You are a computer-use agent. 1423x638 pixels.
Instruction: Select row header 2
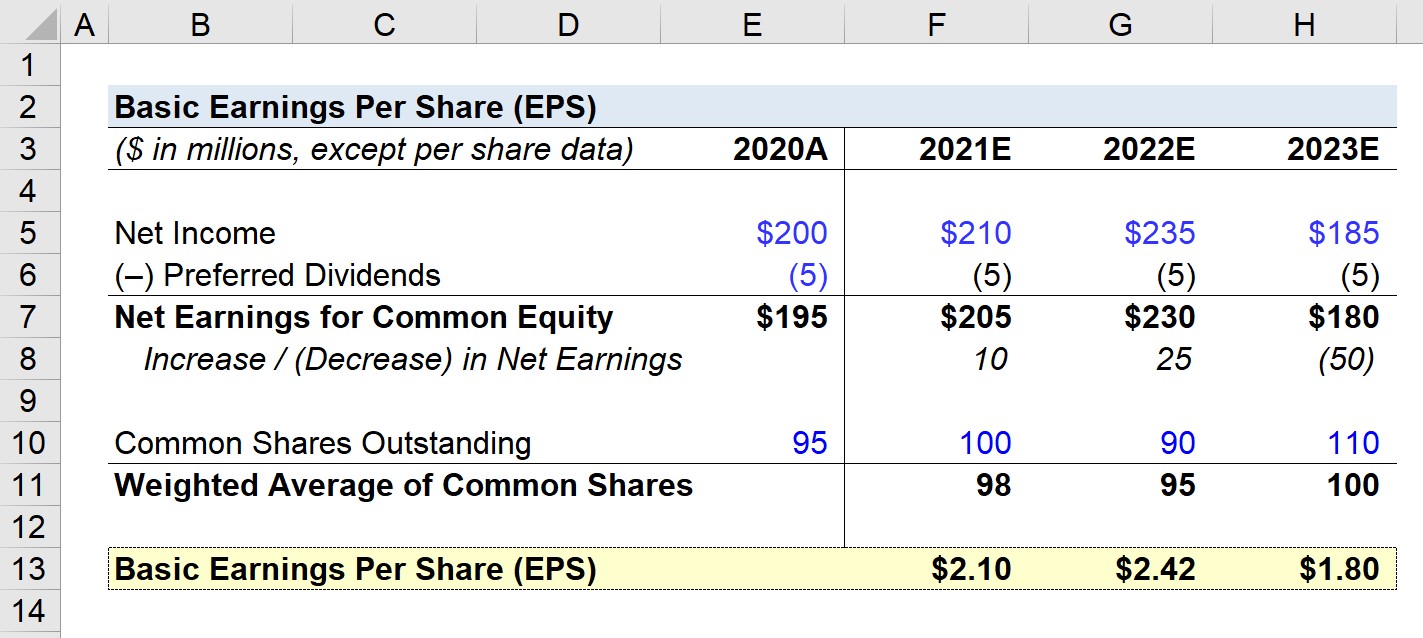[32, 106]
